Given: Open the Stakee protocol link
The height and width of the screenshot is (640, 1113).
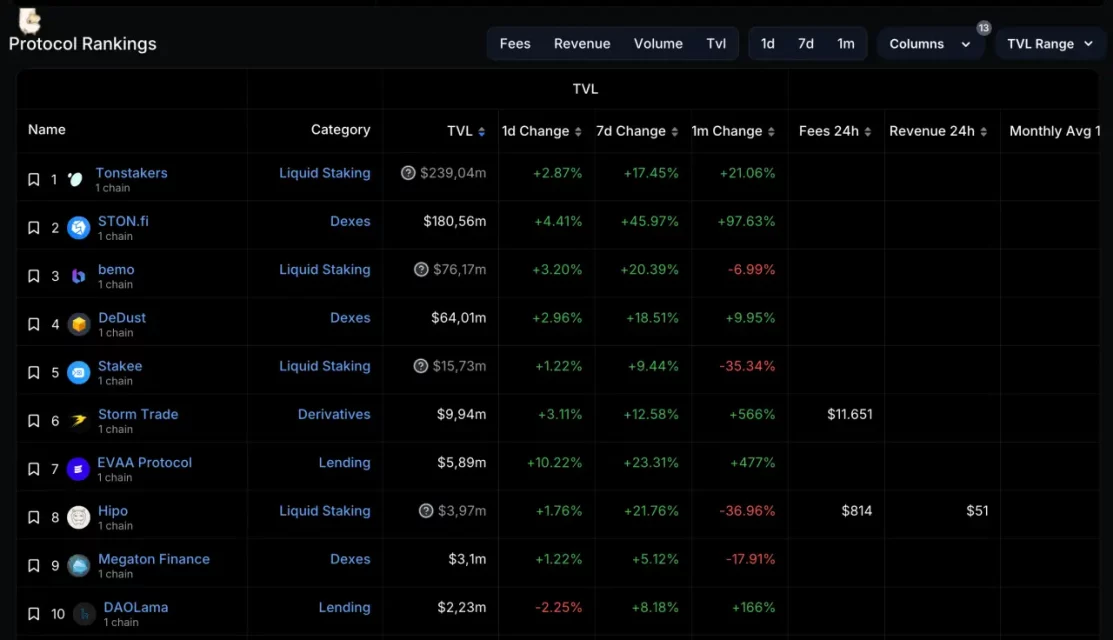Looking at the screenshot, I should tap(119, 365).
